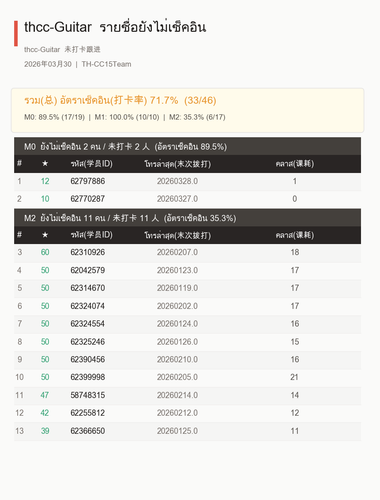This screenshot has width=380, height=500.
Task: Click student ID '62390456'
Action: pyautogui.click(x=88, y=359)
